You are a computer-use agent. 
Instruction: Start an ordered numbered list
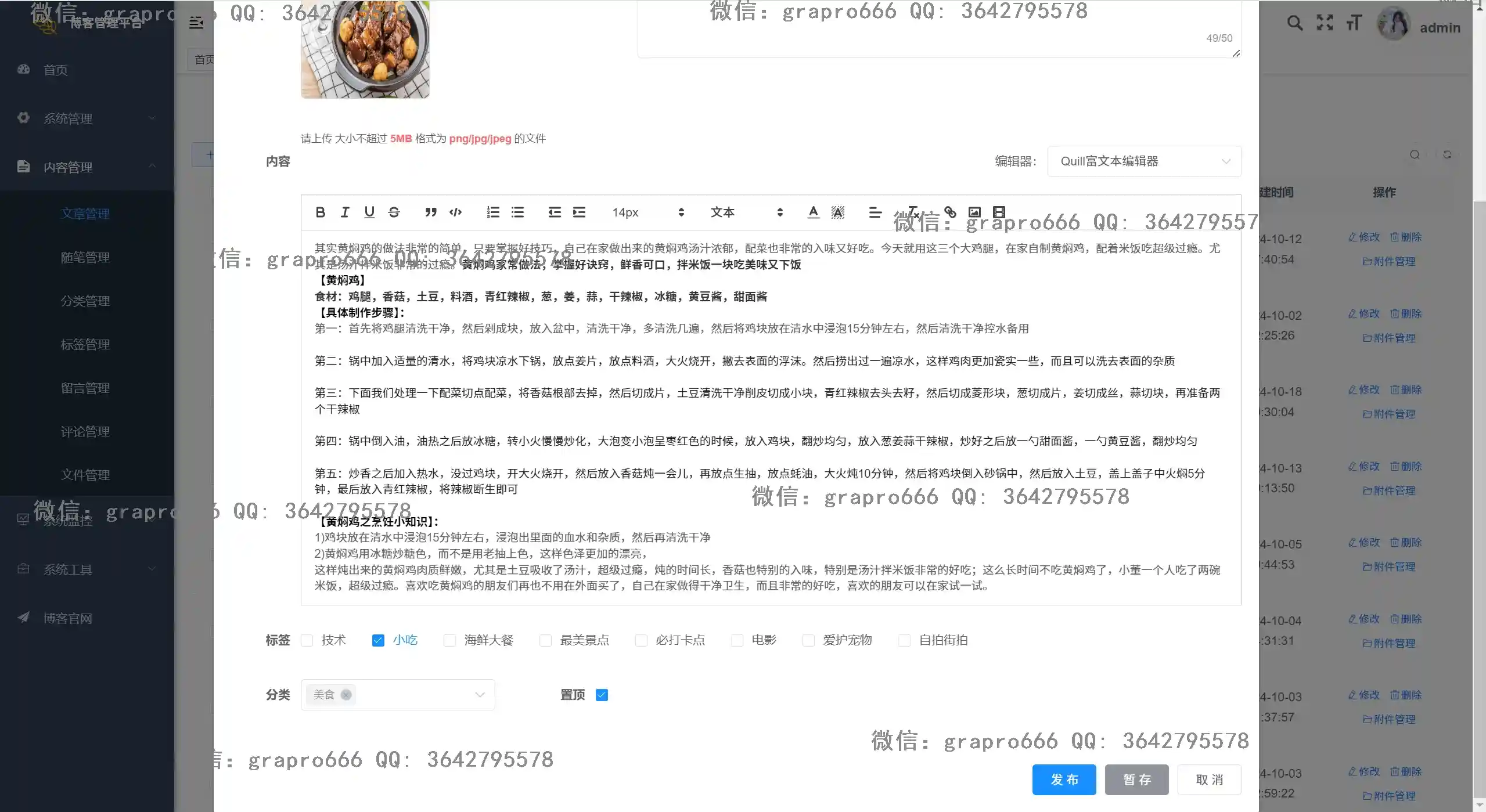point(493,212)
